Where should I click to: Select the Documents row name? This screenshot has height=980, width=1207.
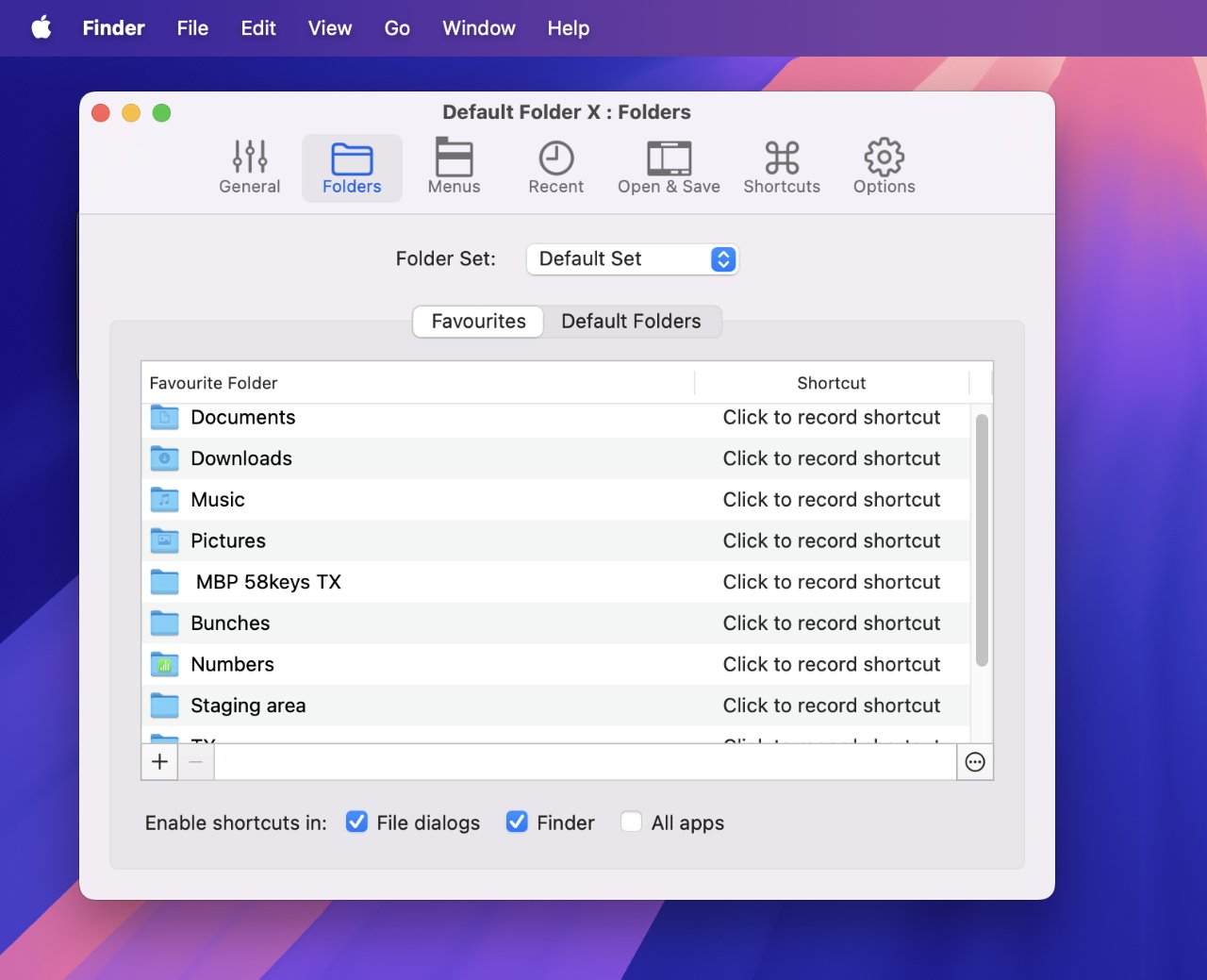tap(243, 417)
